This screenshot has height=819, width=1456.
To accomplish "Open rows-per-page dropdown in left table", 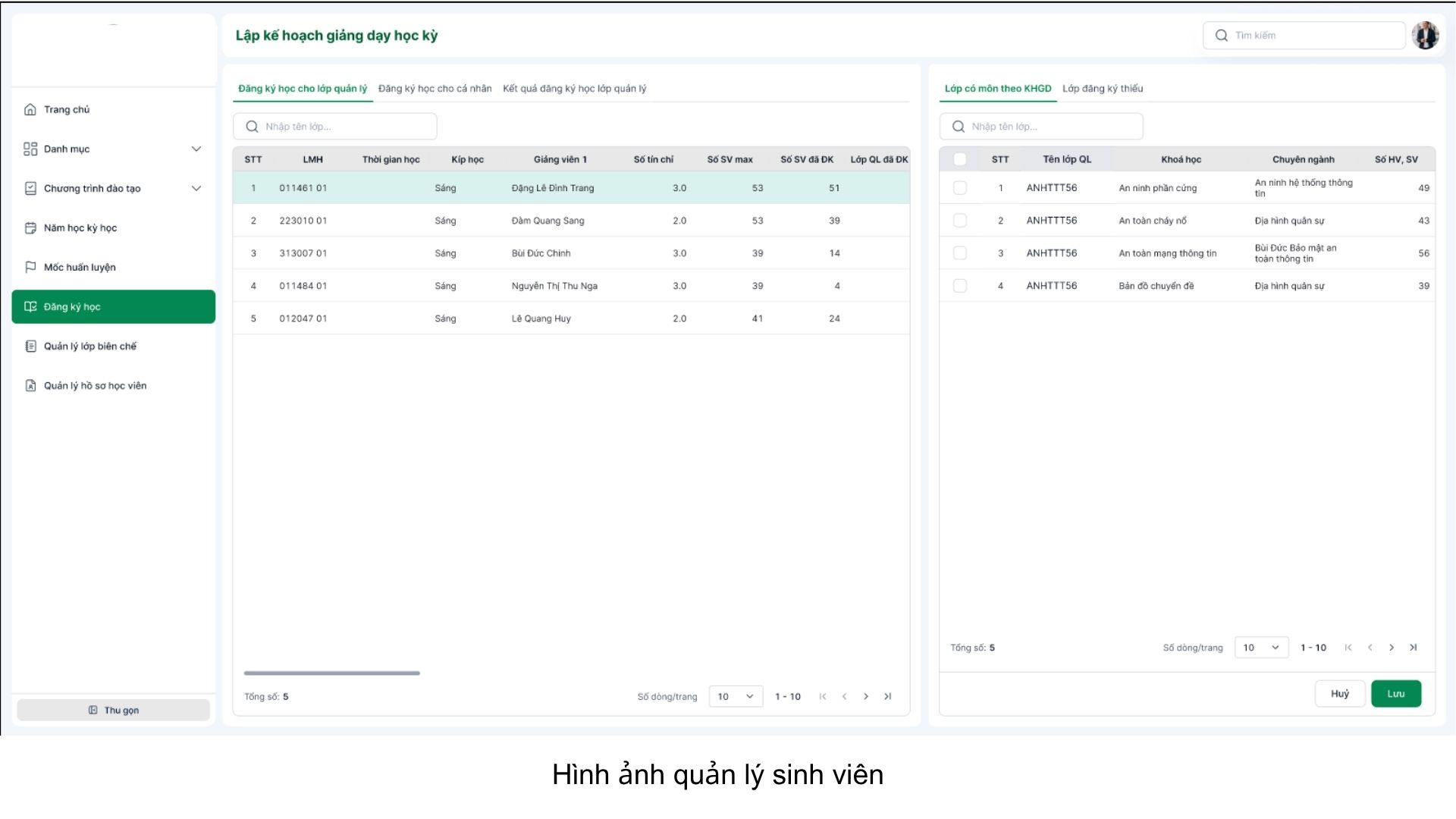I will (736, 697).
